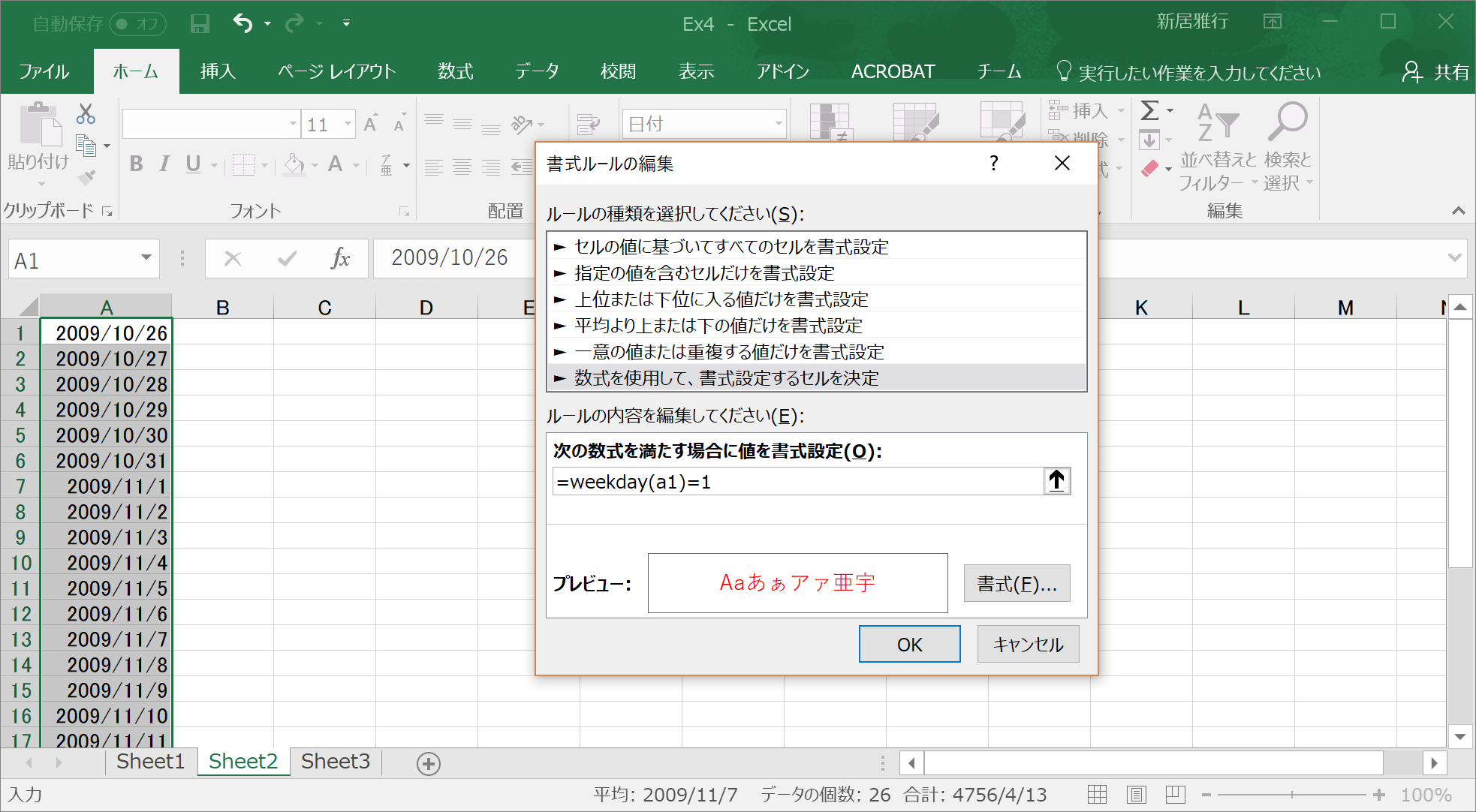This screenshot has height=812, width=1476.
Task: Click the 書式(F)... button
Action: (x=1017, y=584)
